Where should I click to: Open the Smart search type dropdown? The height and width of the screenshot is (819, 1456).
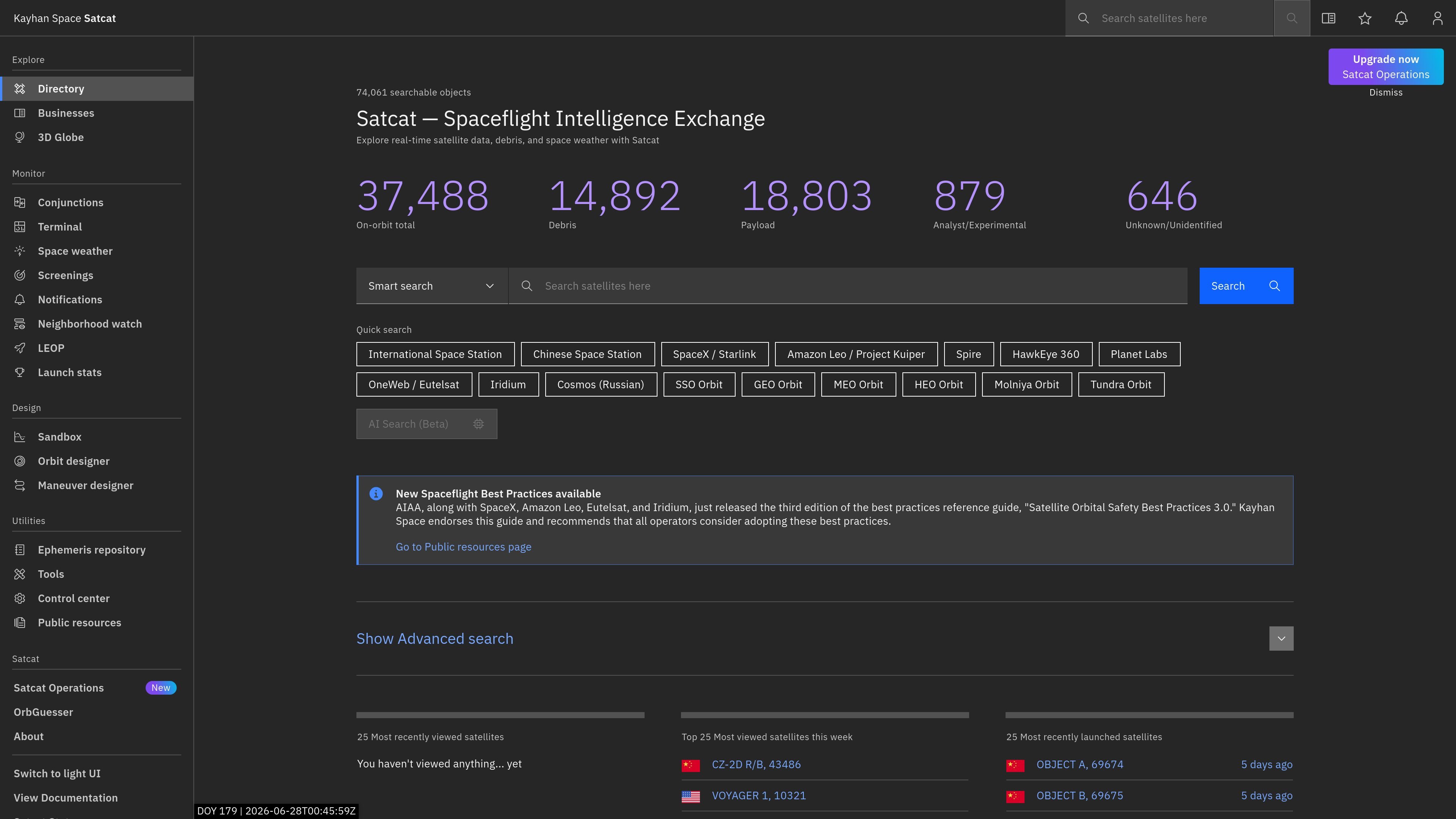pos(432,286)
